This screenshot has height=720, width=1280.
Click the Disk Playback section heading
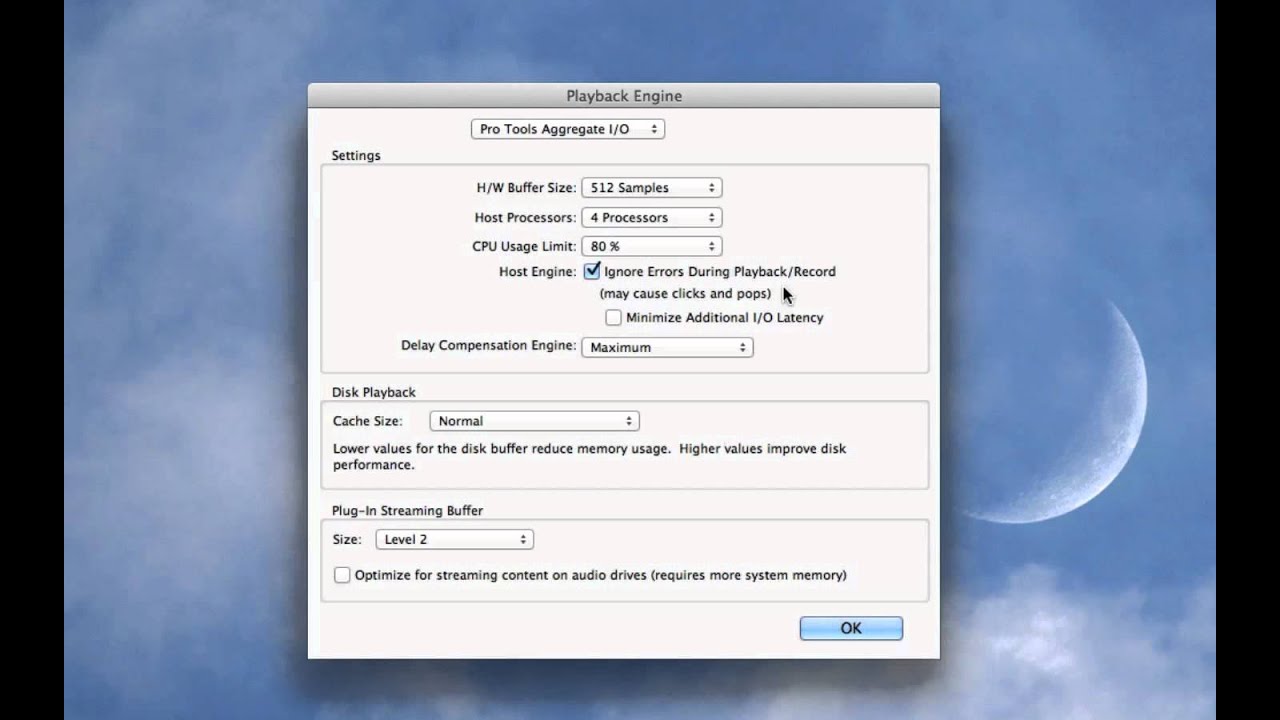pyautogui.click(x=374, y=392)
